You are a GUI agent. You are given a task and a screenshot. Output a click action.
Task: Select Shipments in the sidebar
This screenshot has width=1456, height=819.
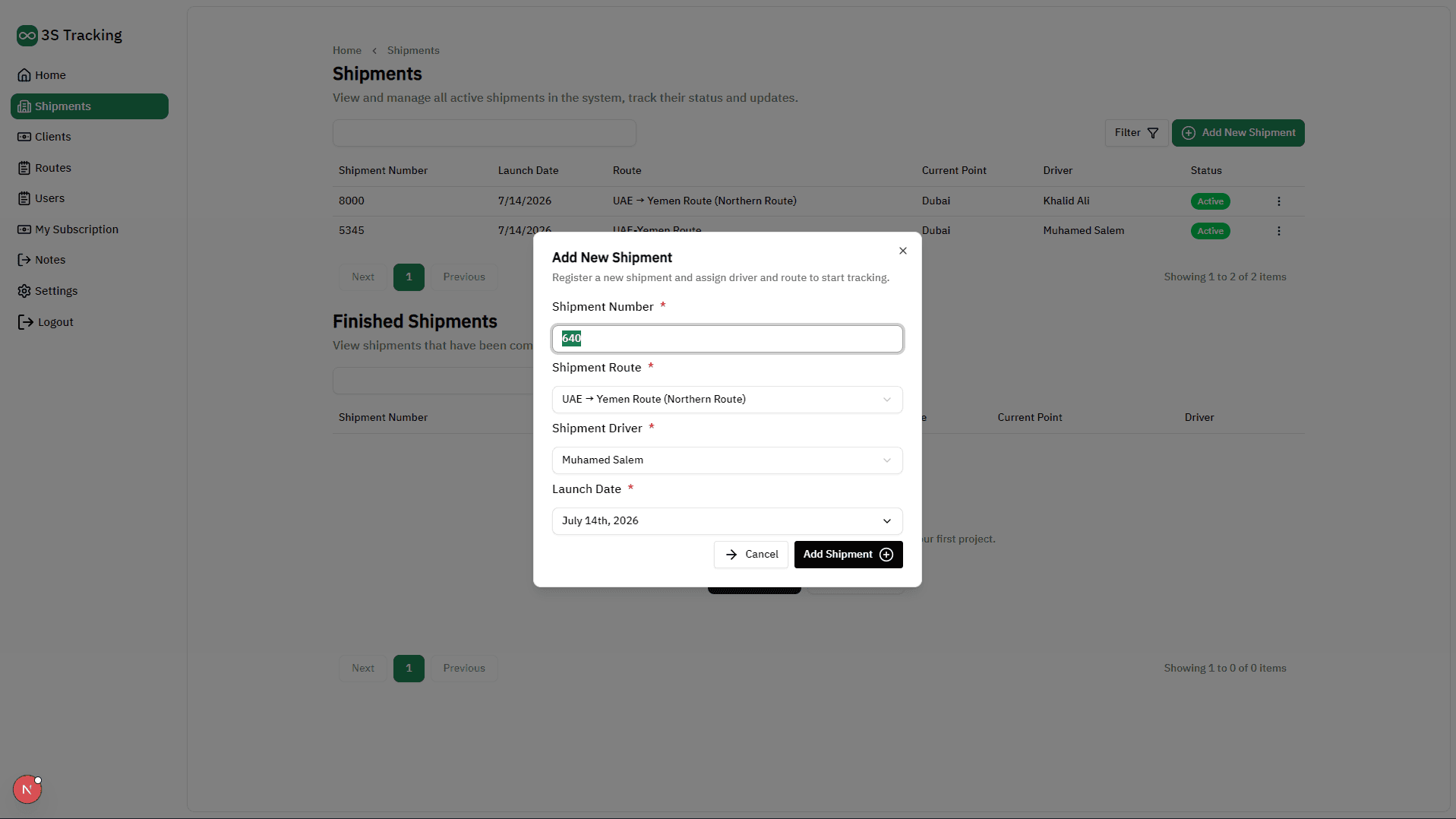point(90,106)
